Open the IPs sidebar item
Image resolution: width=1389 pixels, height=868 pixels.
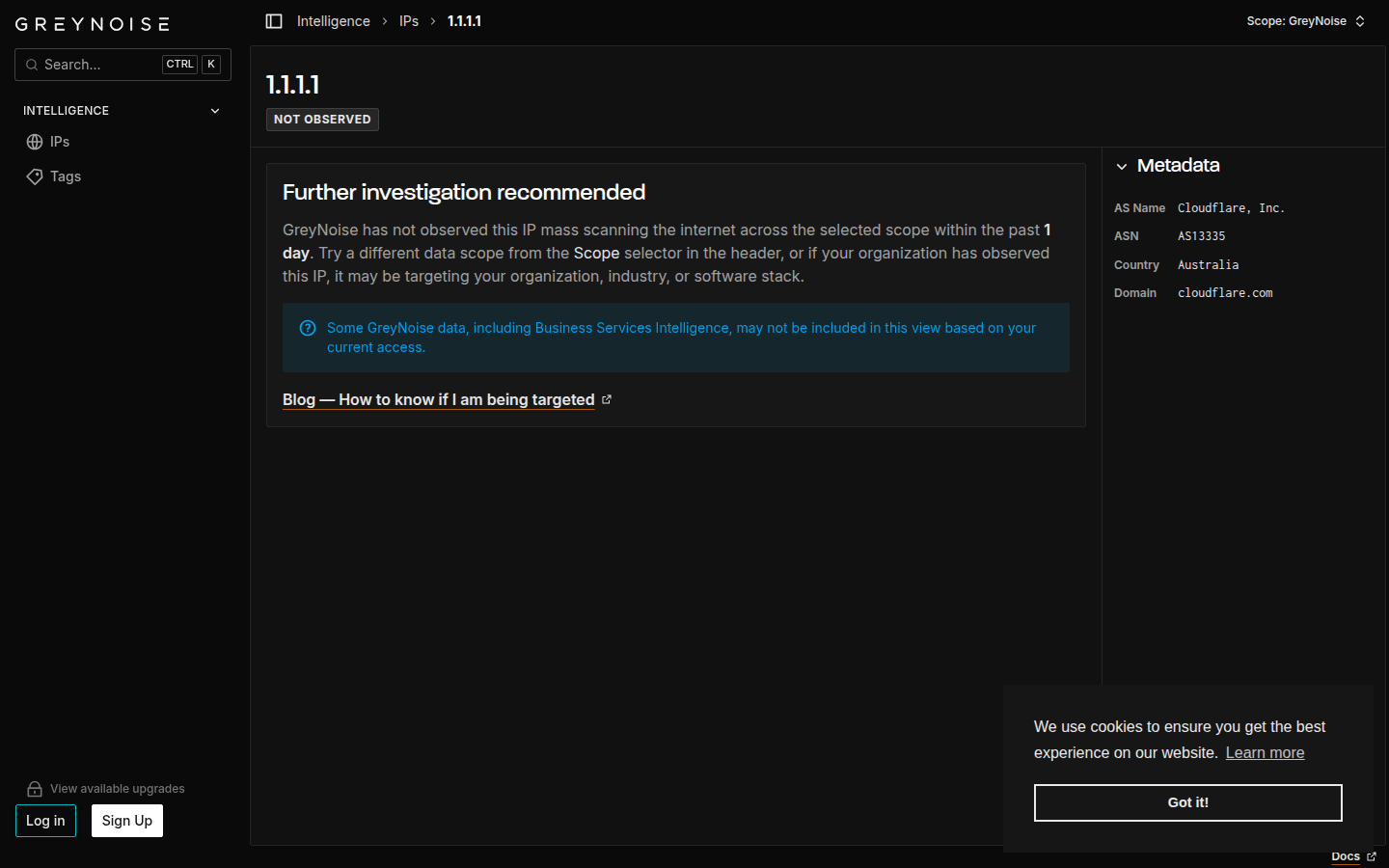click(123, 142)
